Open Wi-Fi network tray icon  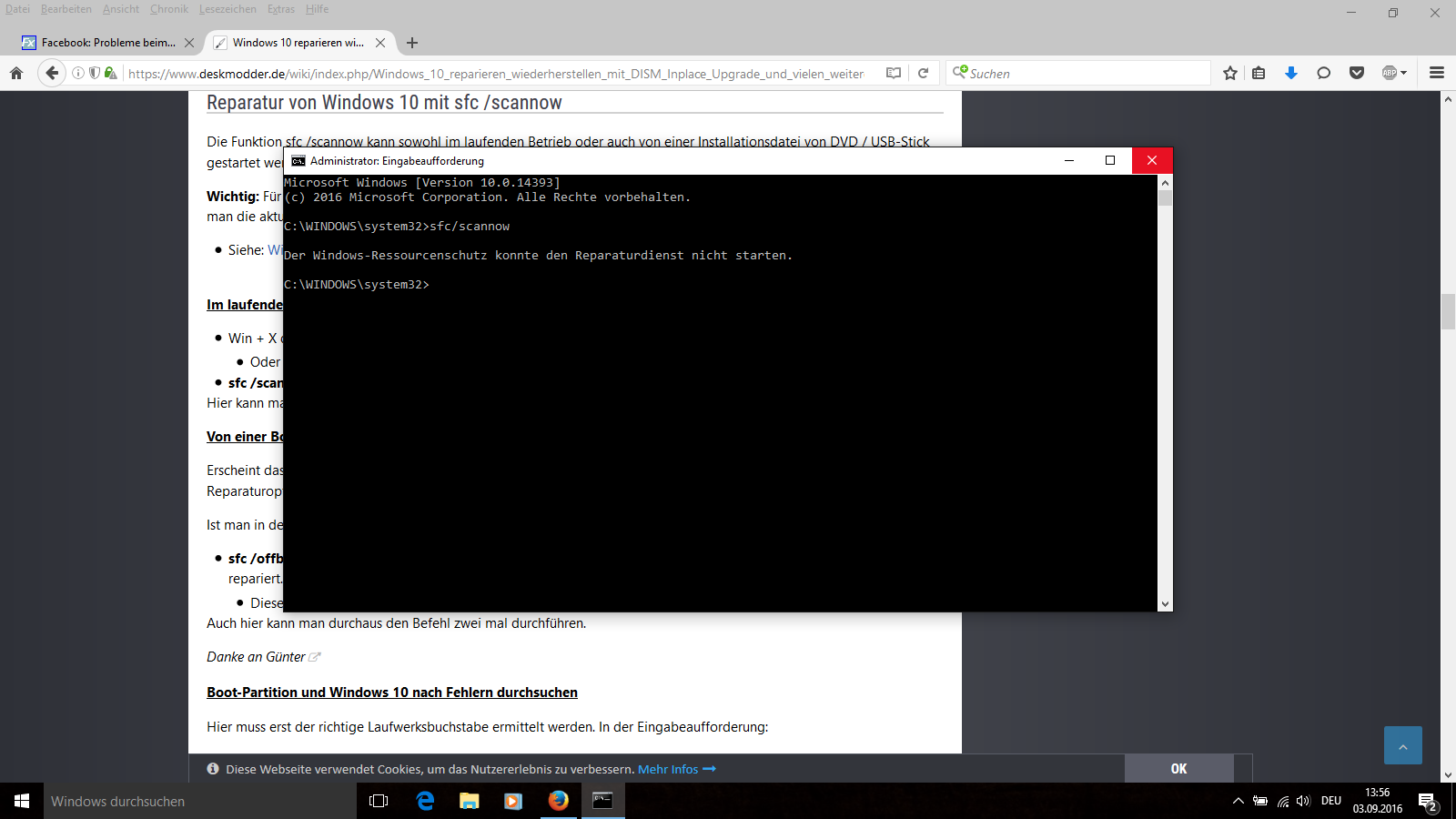click(x=1283, y=801)
